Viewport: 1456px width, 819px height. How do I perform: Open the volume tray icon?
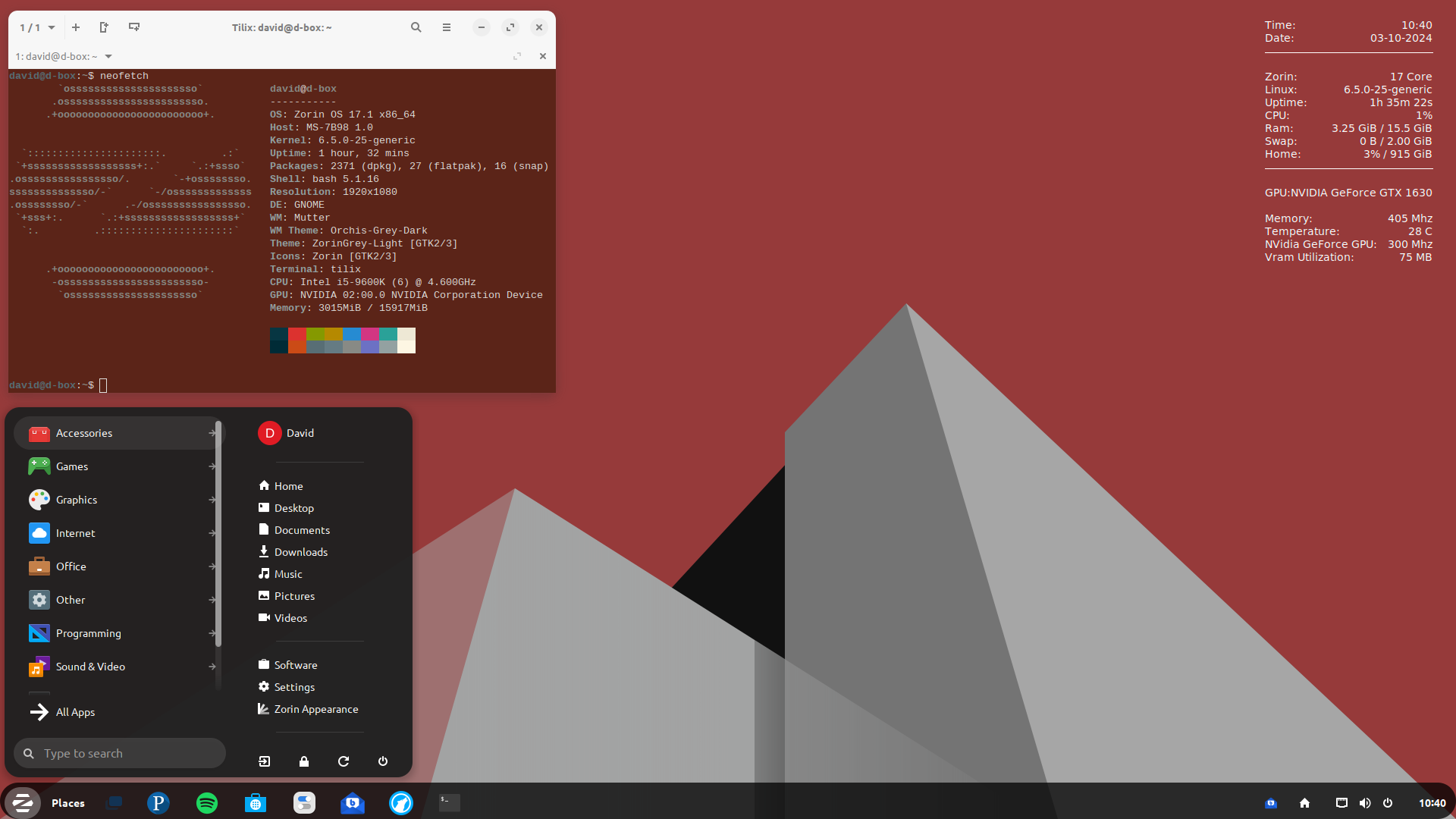tap(1365, 803)
